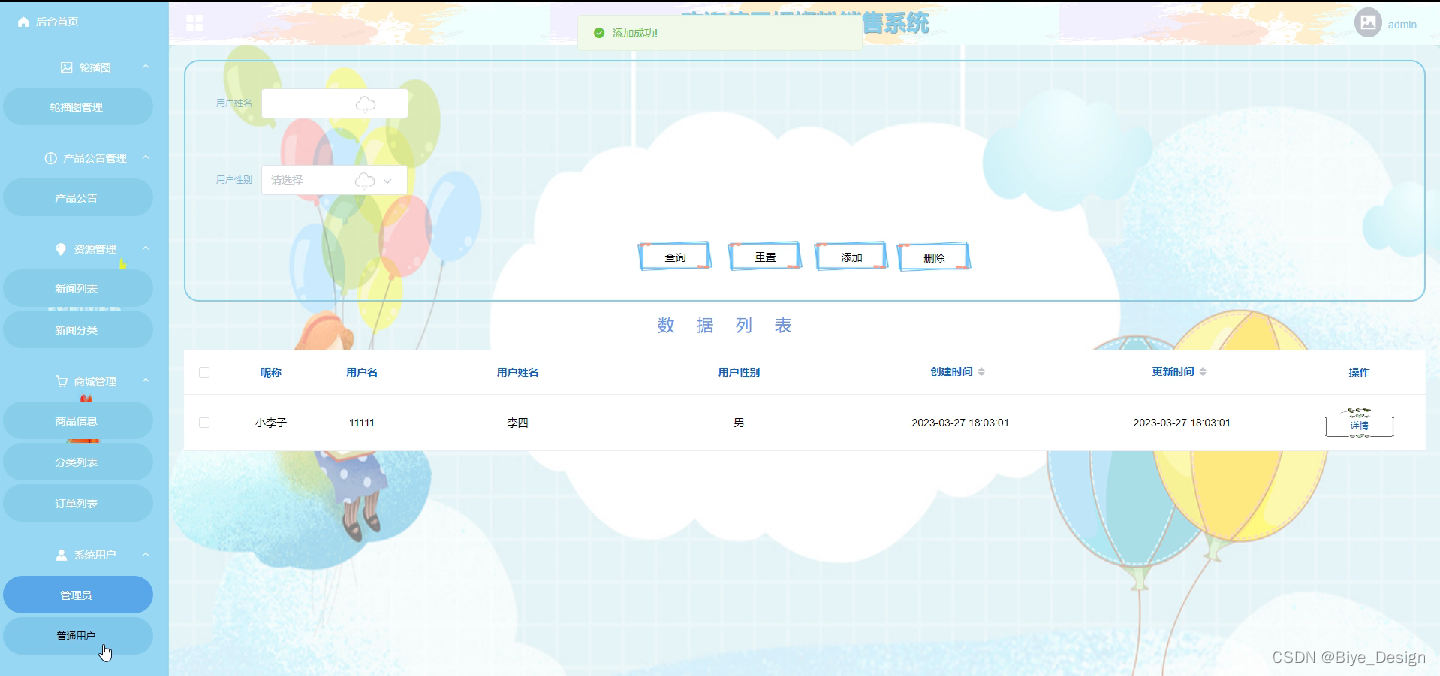Collapse the 商城管理 menu group chevron
The width and height of the screenshot is (1440, 676).
[146, 381]
